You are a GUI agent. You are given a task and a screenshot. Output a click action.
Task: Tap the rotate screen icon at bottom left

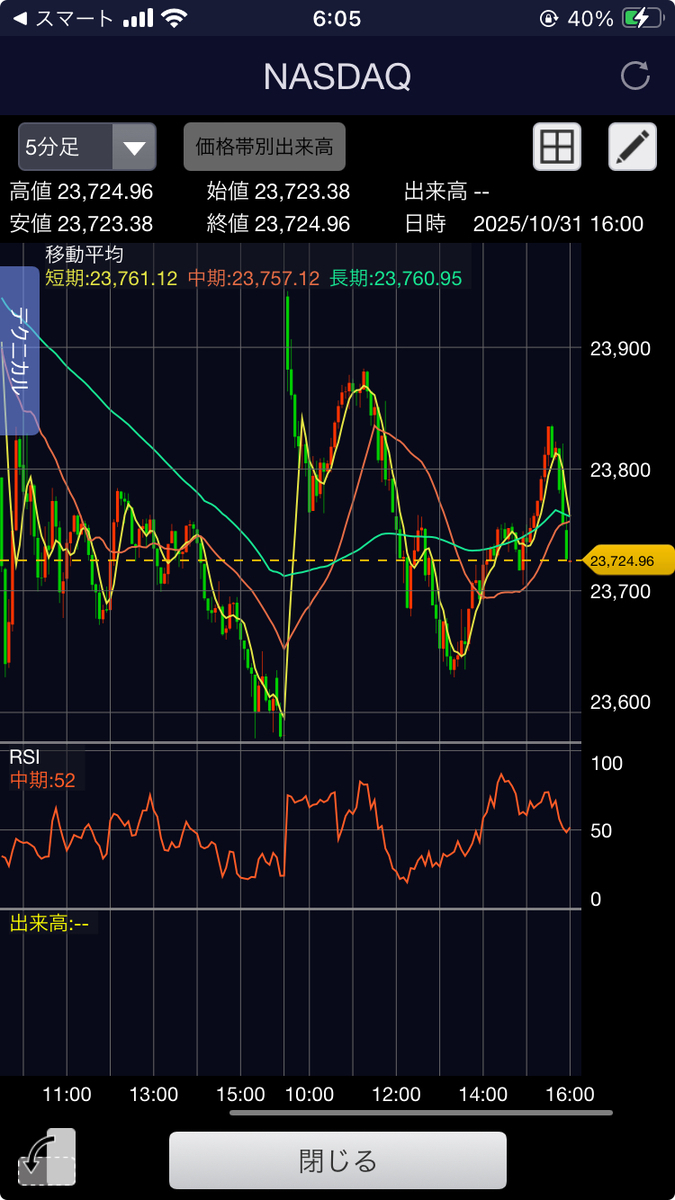(47, 1158)
